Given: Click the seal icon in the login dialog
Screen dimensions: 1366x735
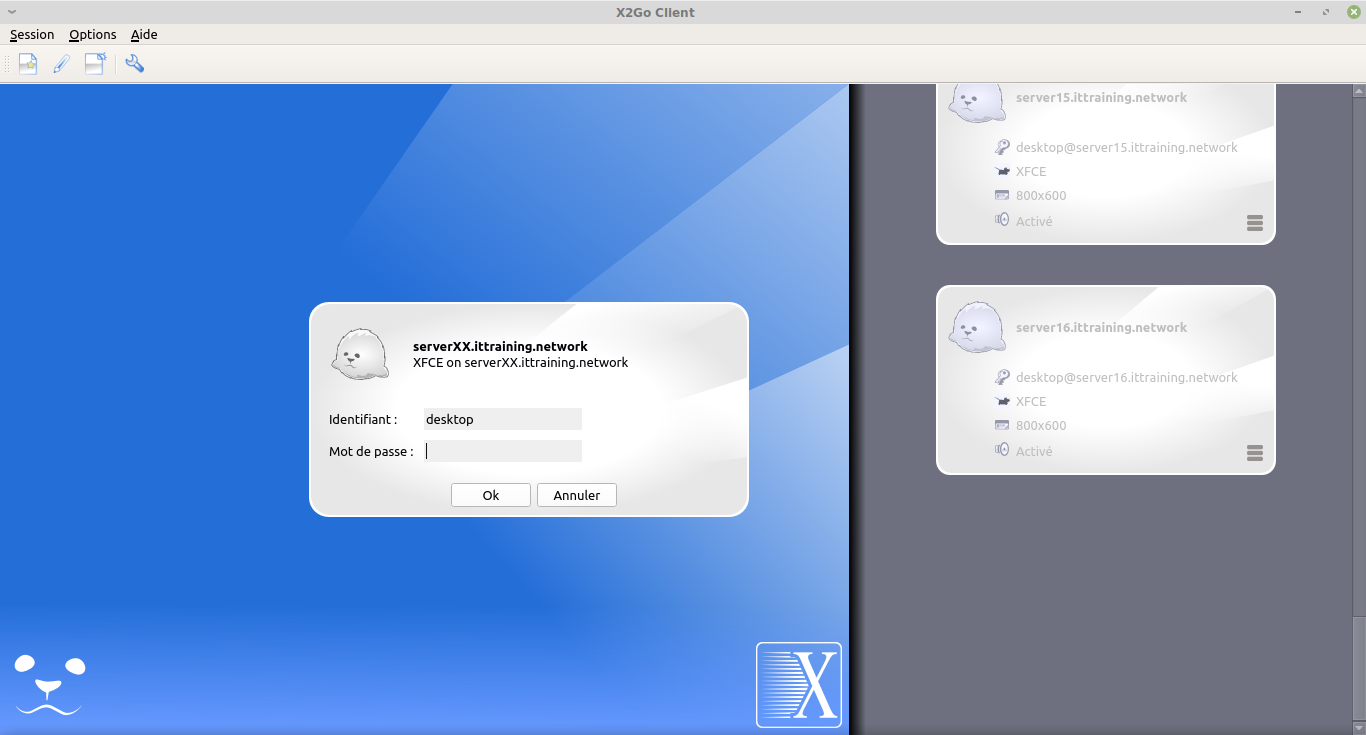Looking at the screenshot, I should pos(360,354).
